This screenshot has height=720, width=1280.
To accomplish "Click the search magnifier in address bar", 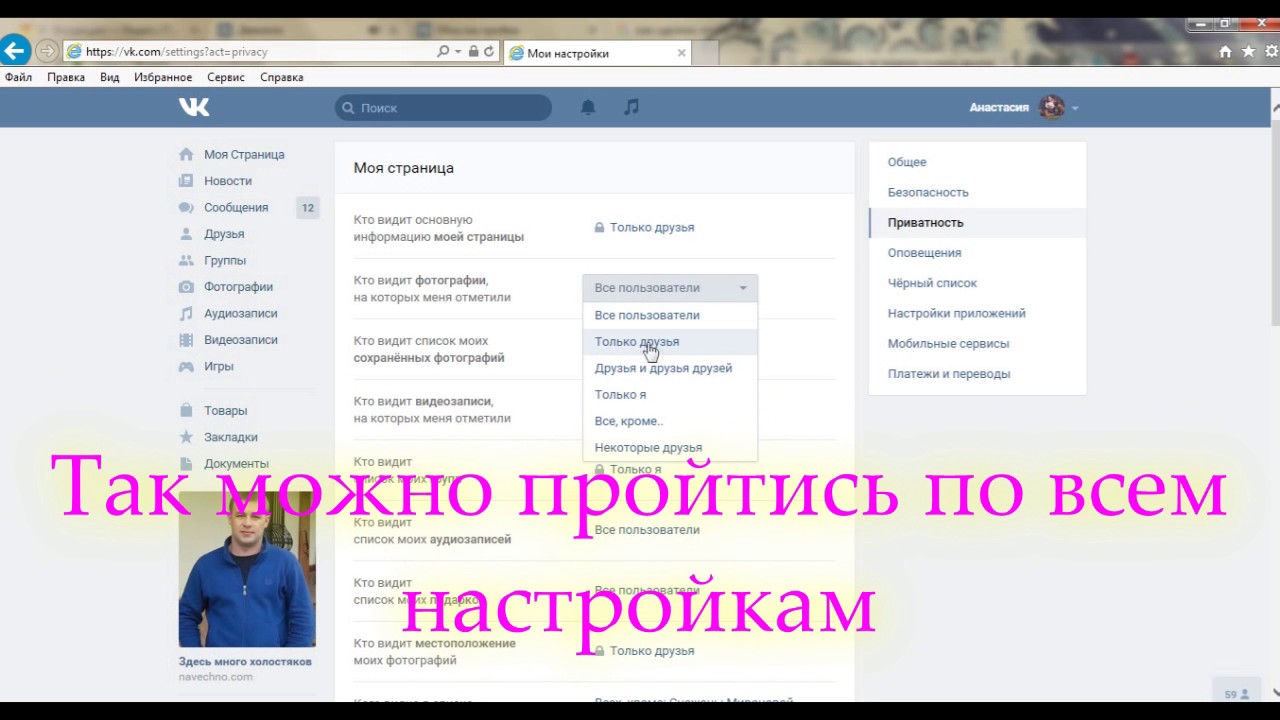I will [443, 51].
